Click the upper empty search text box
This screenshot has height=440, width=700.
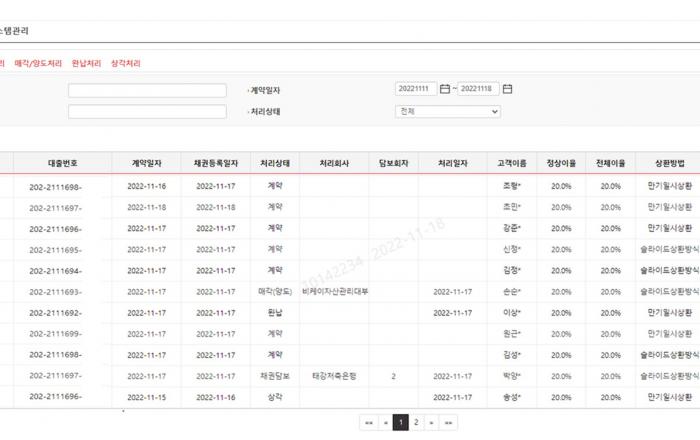pyautogui.click(x=147, y=90)
